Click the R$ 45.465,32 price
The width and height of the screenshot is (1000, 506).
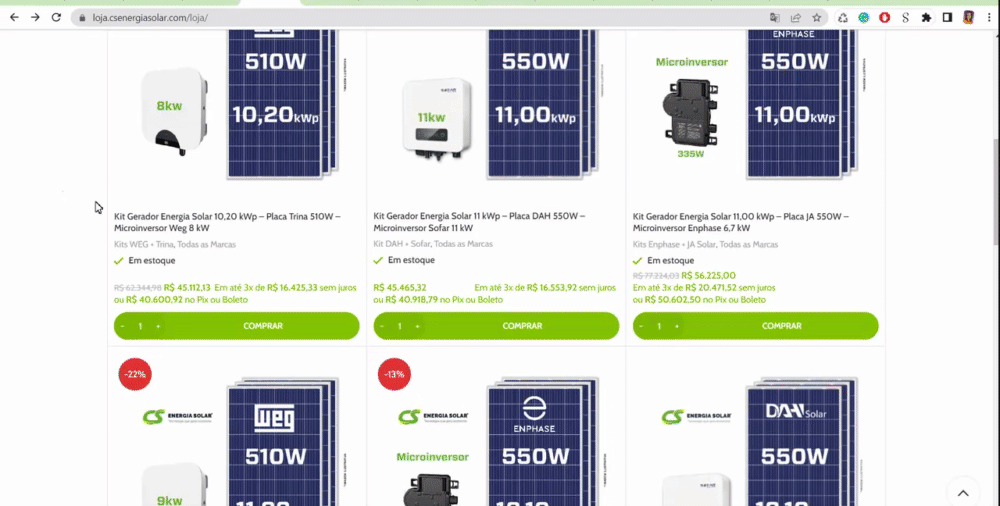pos(400,288)
